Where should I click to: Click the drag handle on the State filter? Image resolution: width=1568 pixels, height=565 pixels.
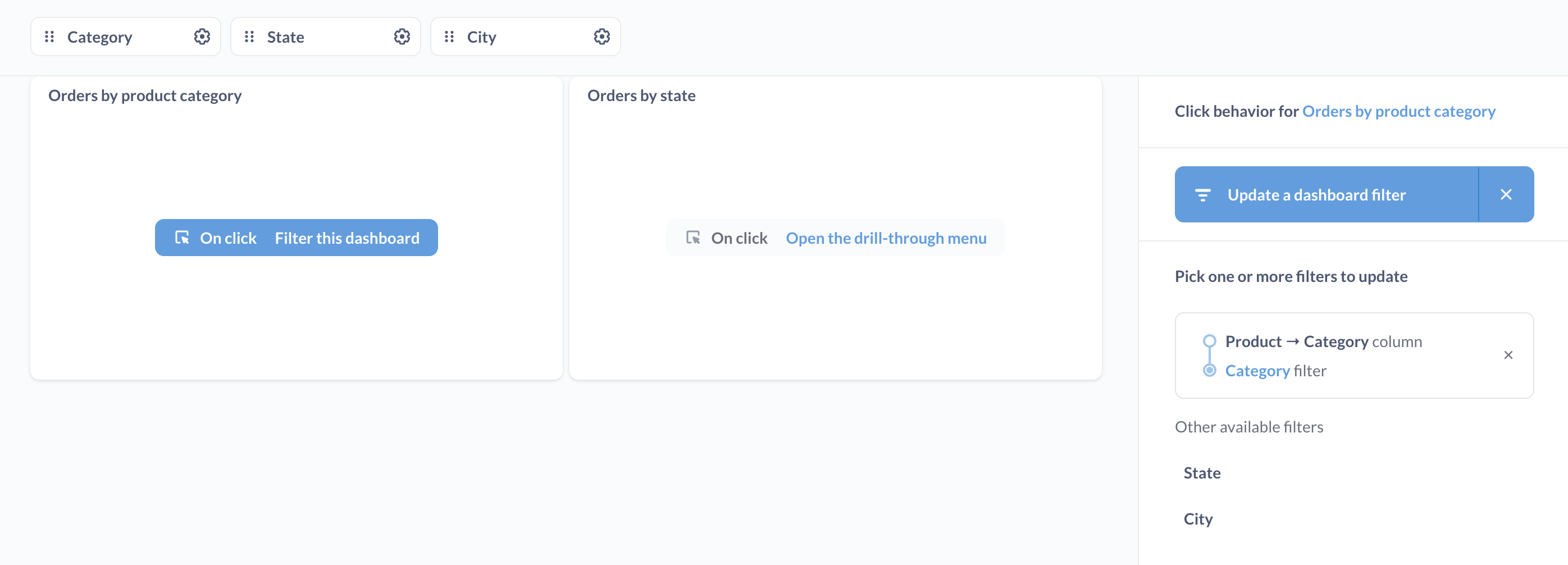click(249, 37)
